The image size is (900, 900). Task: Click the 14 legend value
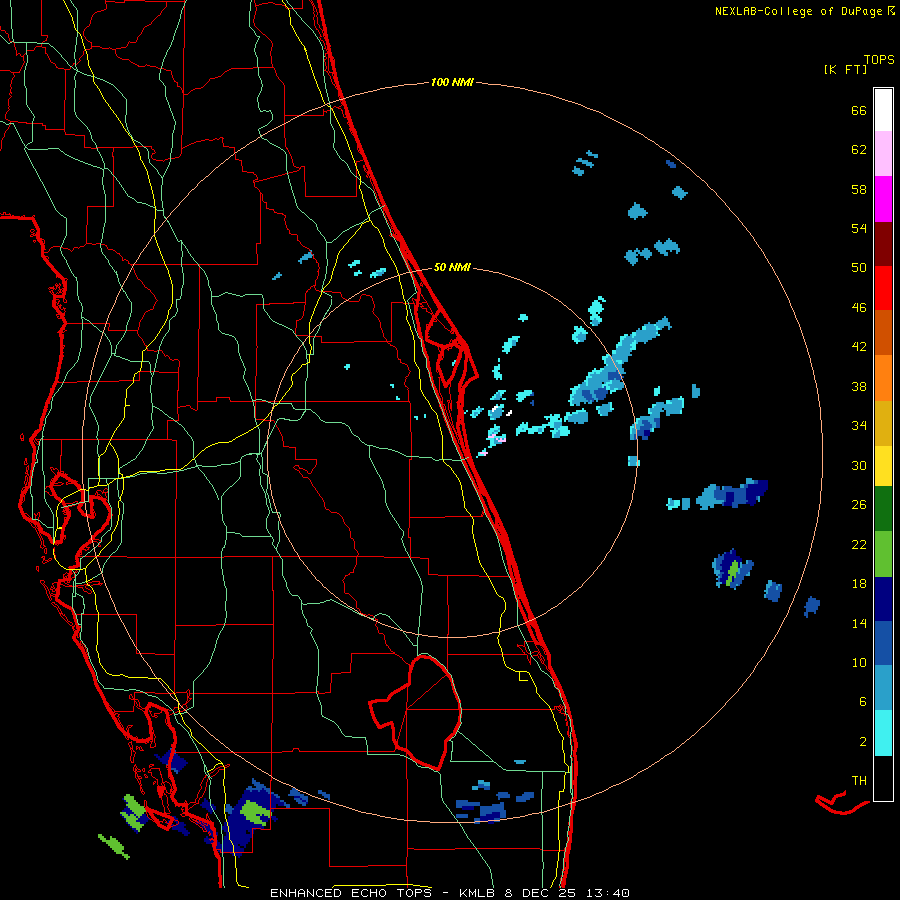pyautogui.click(x=859, y=623)
